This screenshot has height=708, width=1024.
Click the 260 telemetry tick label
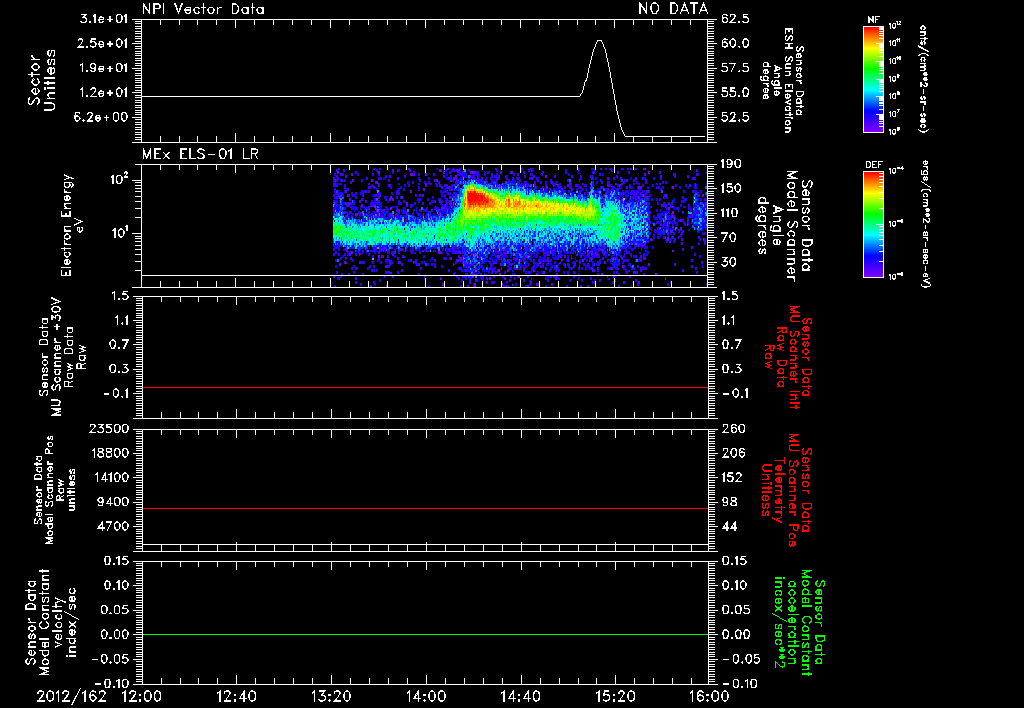(x=732, y=428)
